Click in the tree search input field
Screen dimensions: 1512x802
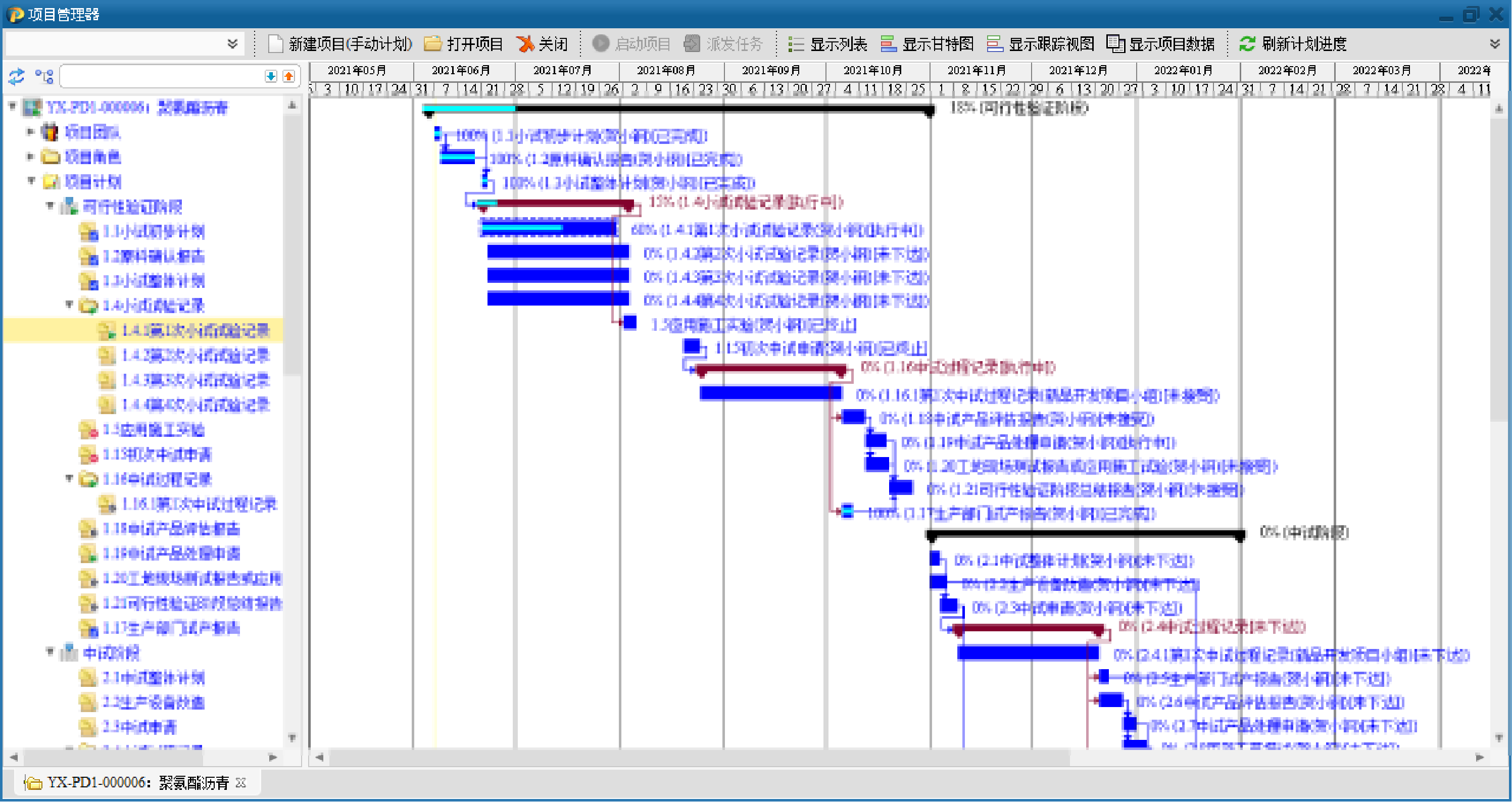click(162, 76)
